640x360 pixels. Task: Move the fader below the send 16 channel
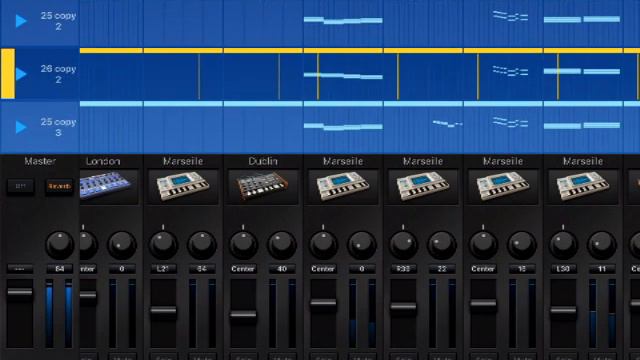pos(483,304)
